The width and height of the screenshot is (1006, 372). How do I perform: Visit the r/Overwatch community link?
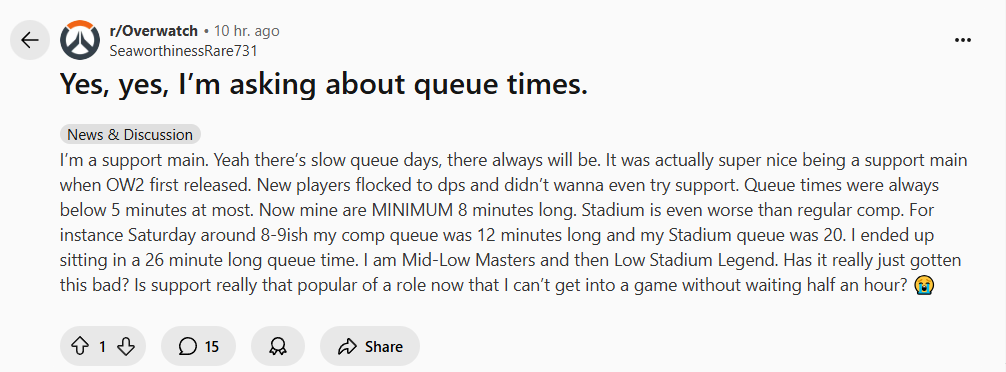pos(154,31)
